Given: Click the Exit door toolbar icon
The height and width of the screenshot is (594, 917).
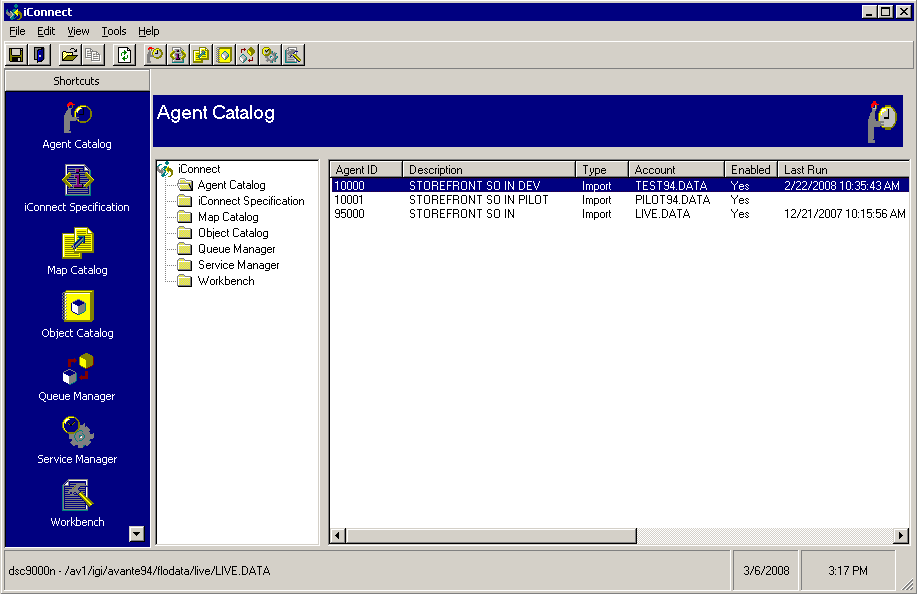Looking at the screenshot, I should point(40,55).
